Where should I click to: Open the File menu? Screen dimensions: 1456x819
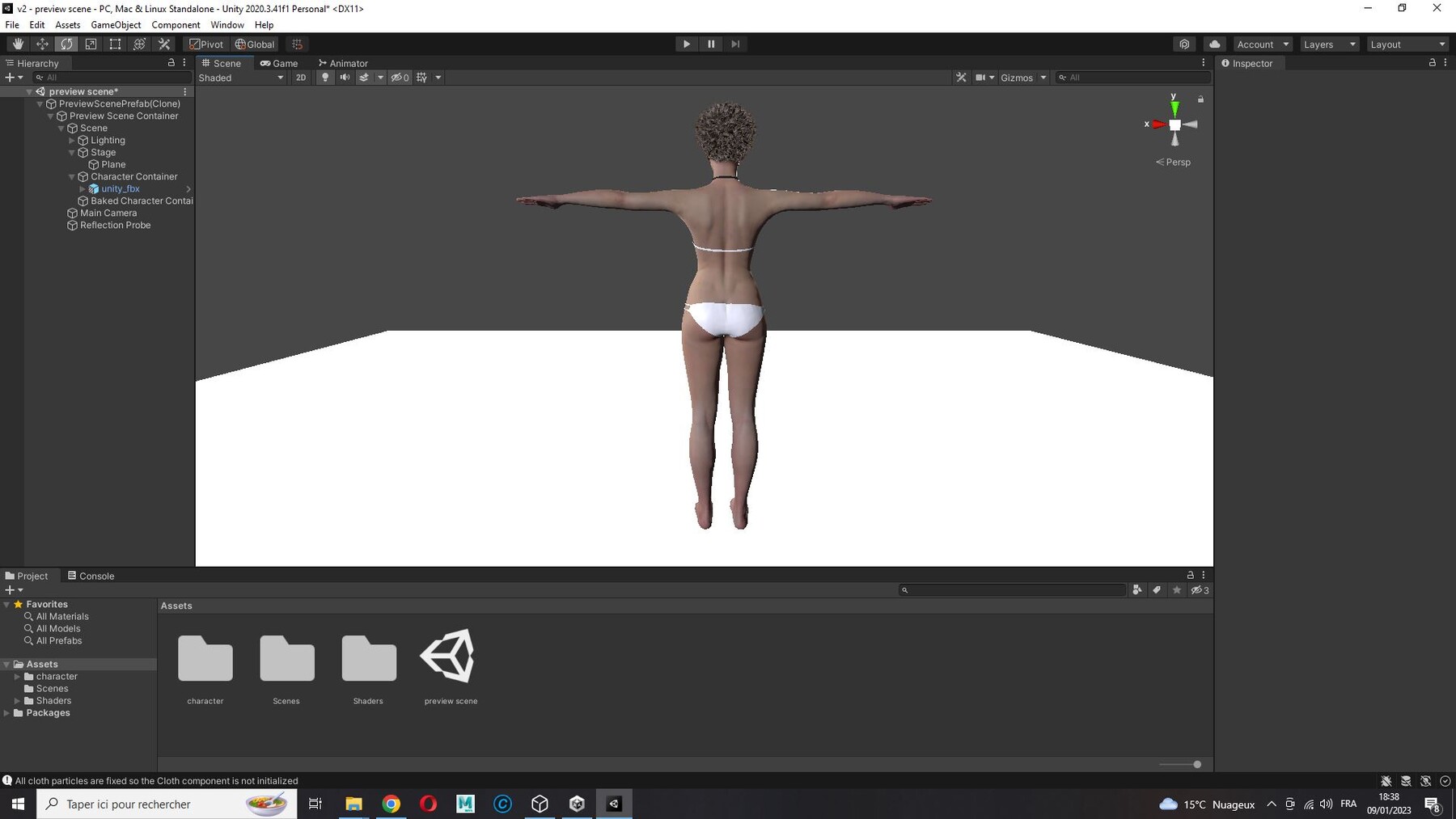coord(12,25)
